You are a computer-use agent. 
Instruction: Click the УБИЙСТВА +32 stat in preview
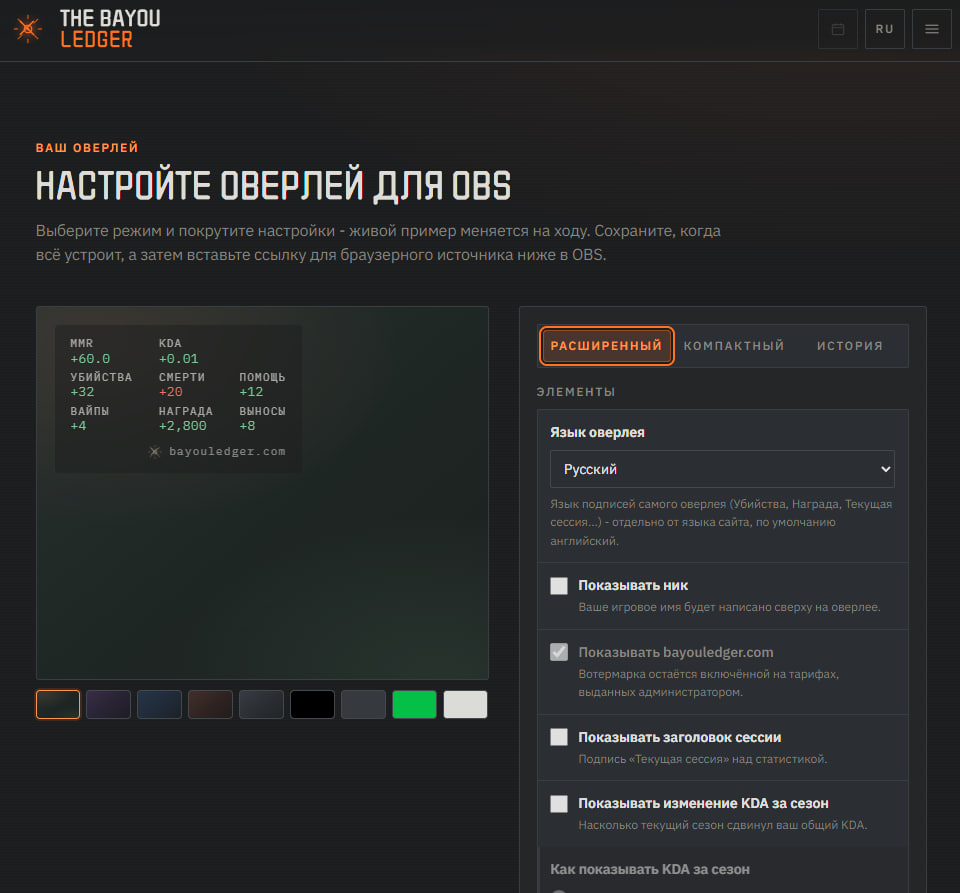tap(101, 384)
